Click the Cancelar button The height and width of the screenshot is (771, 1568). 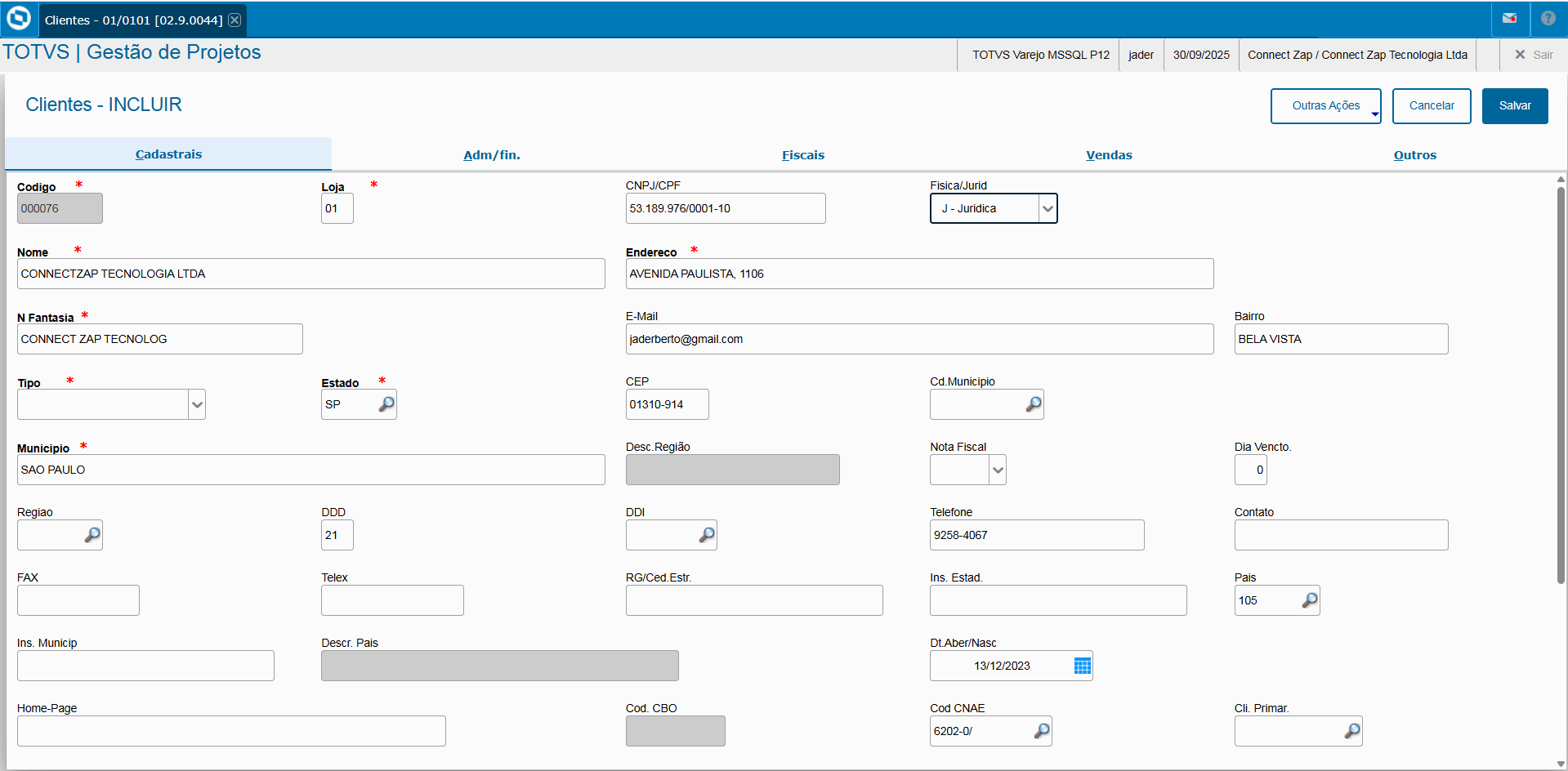1431,106
